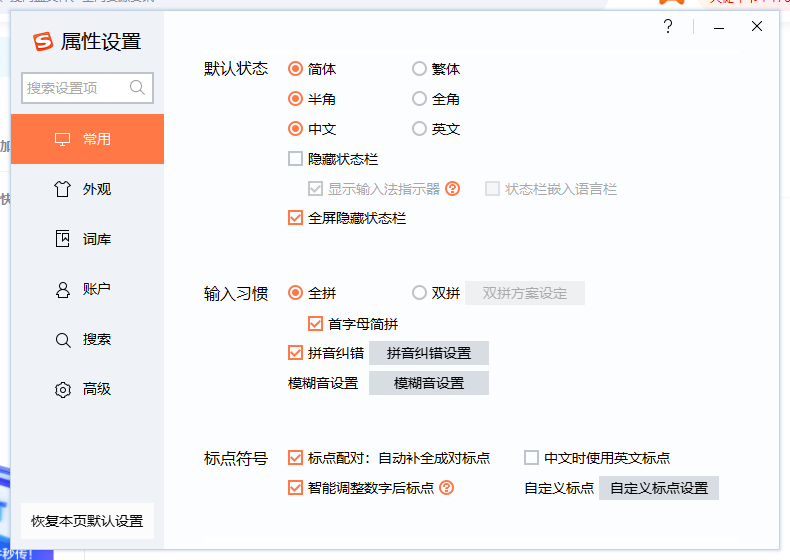790x560 pixels.
Task: Toggle the 首字母简拼 checkbox
Action: [315, 324]
